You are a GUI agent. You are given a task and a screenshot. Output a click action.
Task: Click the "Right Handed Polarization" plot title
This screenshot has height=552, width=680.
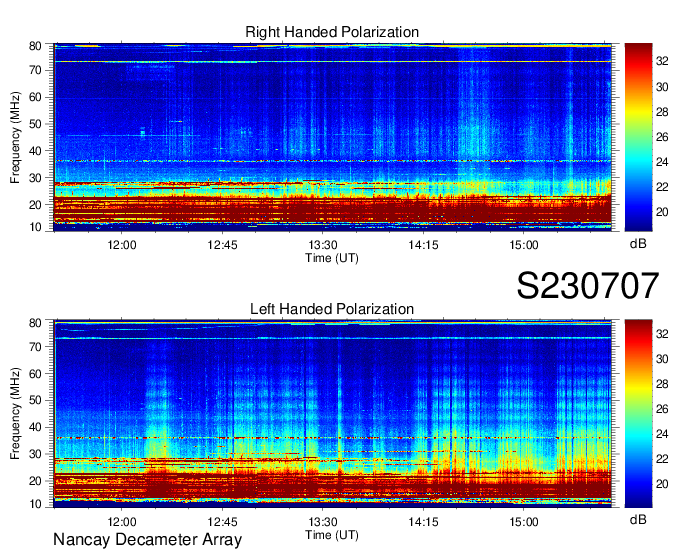coord(332,32)
